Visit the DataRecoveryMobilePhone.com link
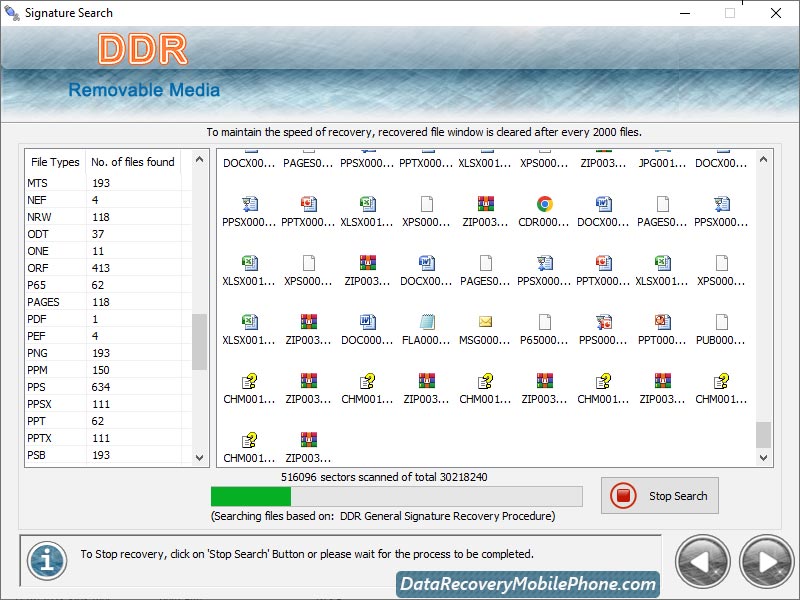 click(531, 584)
